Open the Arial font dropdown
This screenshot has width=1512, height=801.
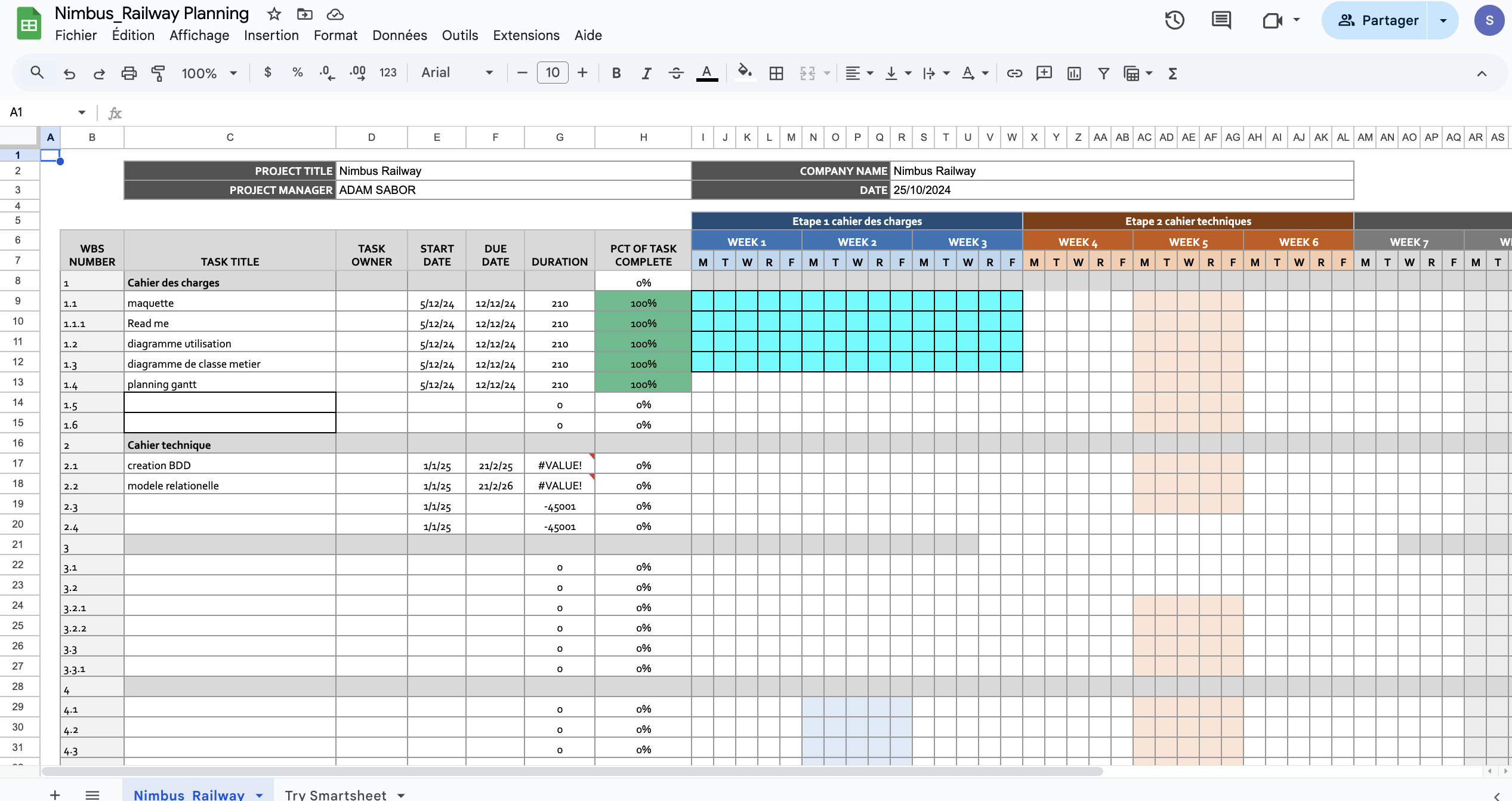457,73
